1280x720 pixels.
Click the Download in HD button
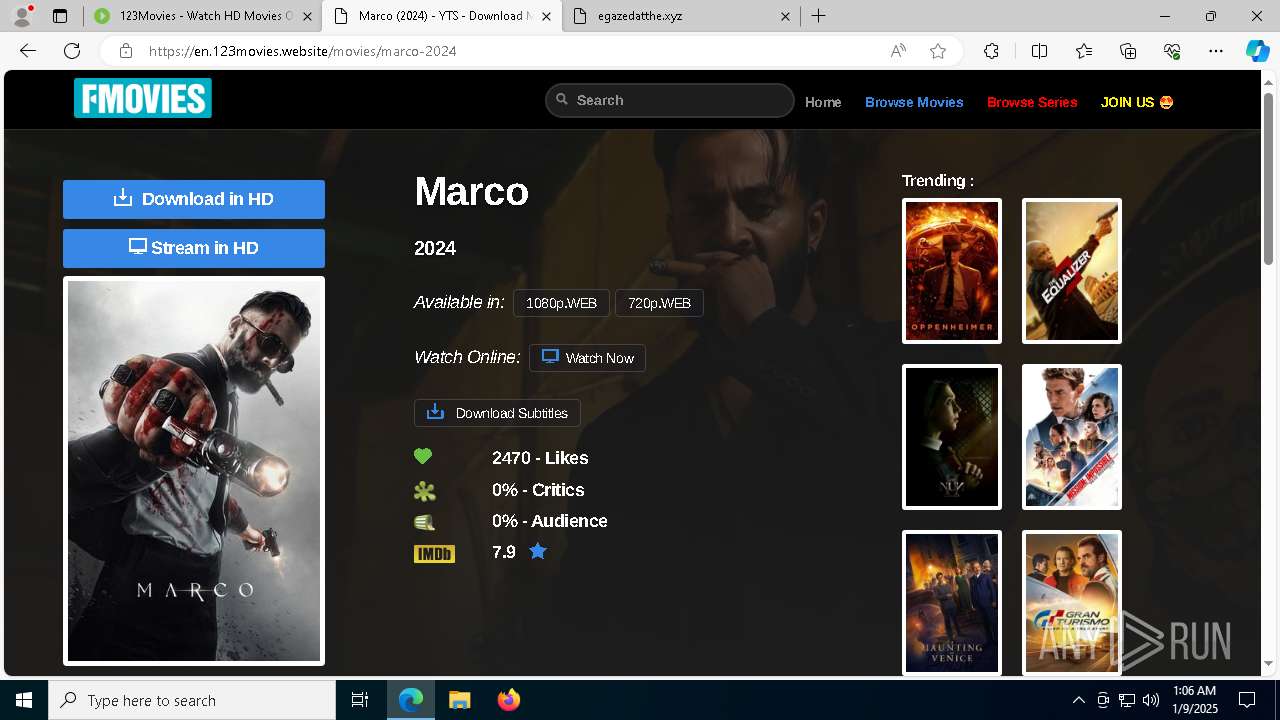[194, 199]
